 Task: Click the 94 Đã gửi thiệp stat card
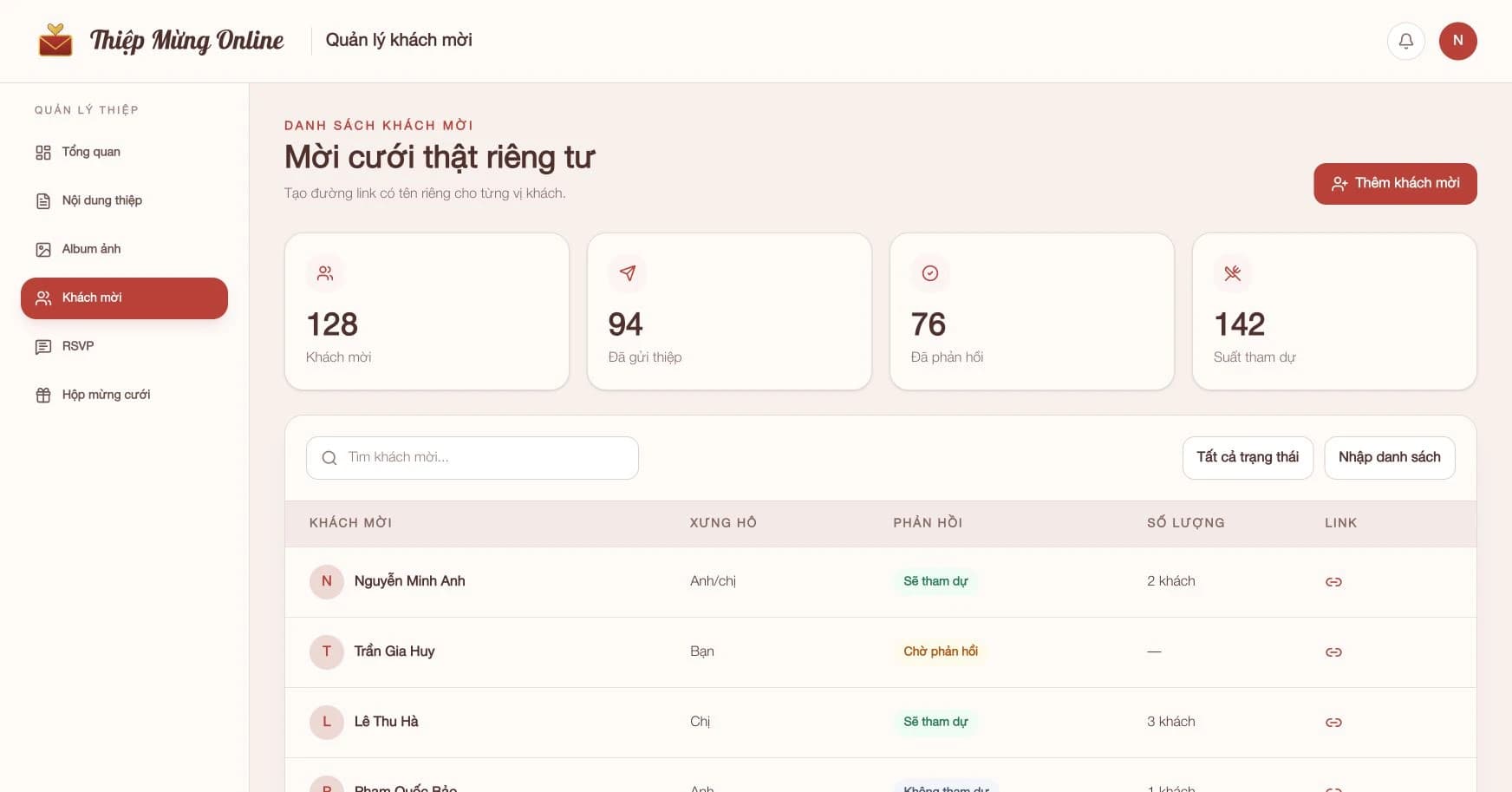click(729, 311)
